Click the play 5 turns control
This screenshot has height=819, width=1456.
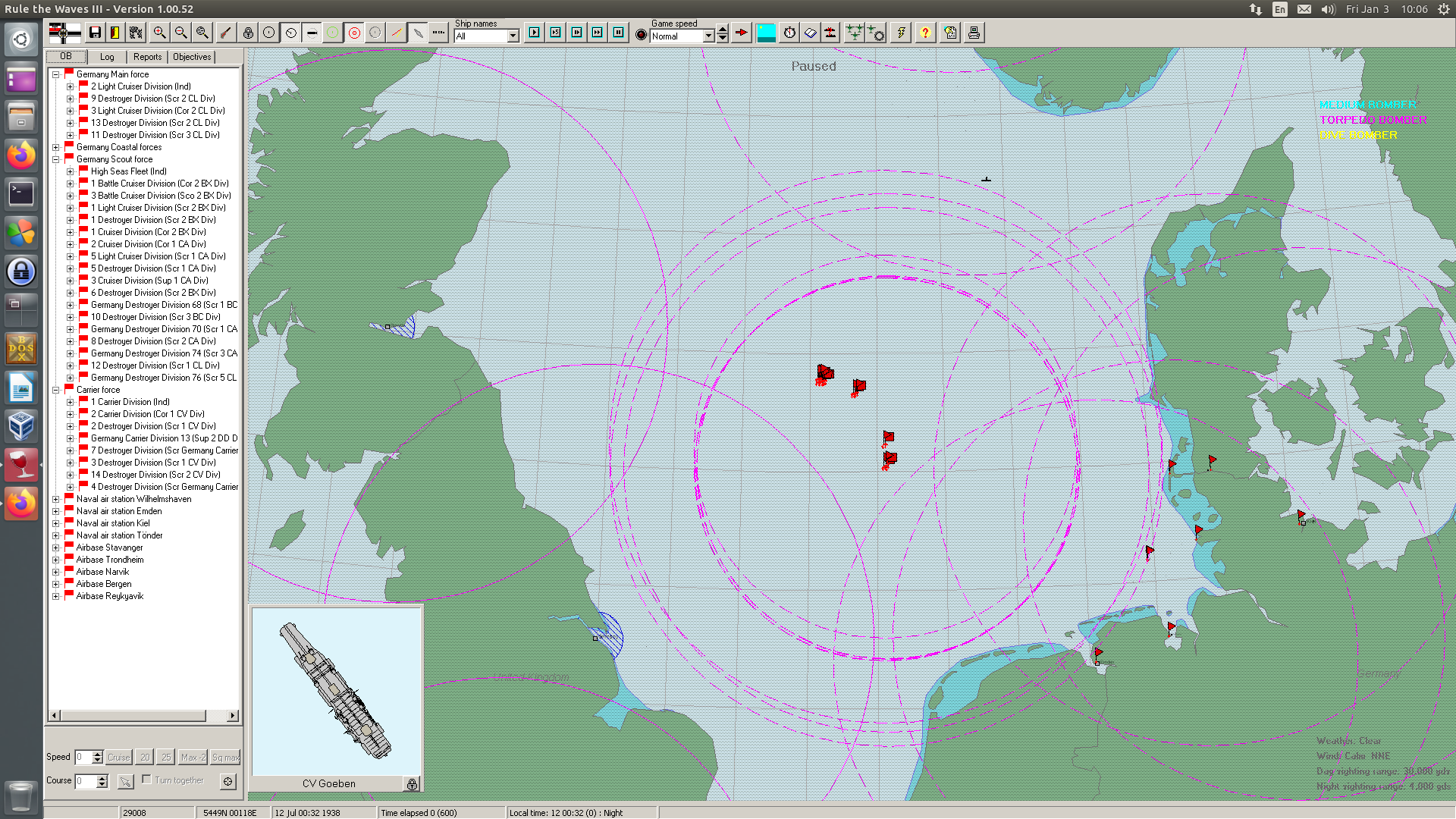(x=556, y=33)
